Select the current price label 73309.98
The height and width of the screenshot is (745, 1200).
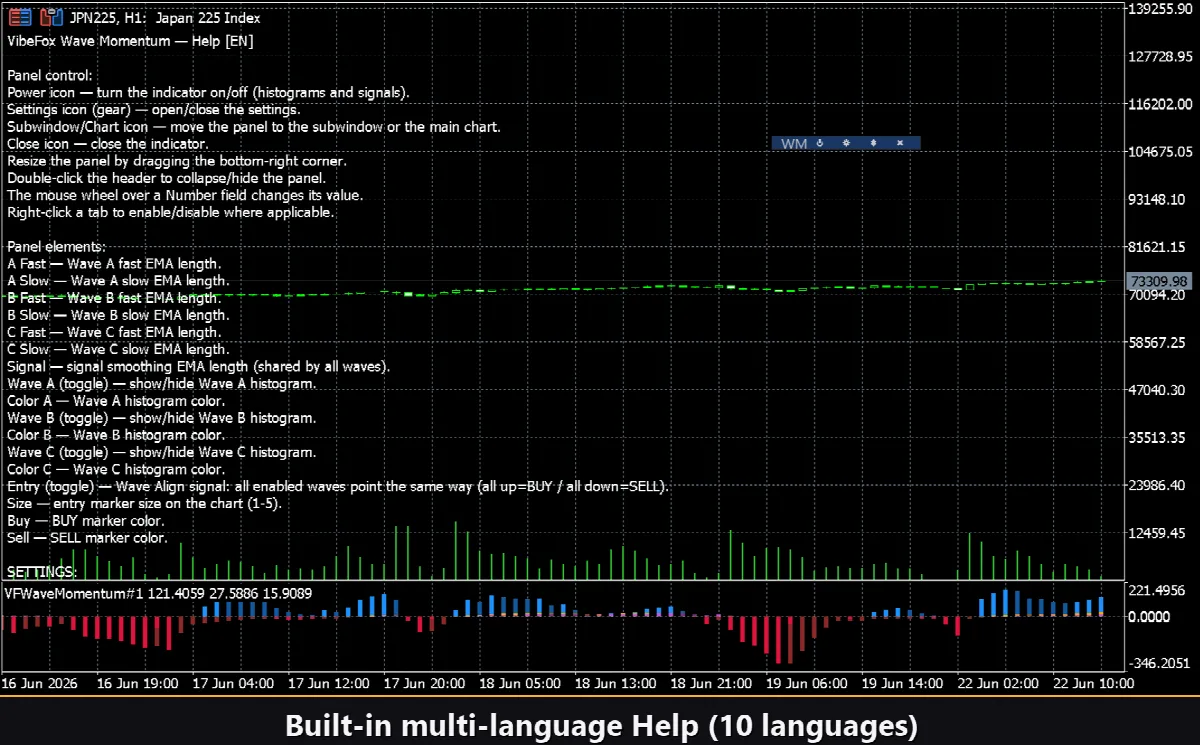1158,282
